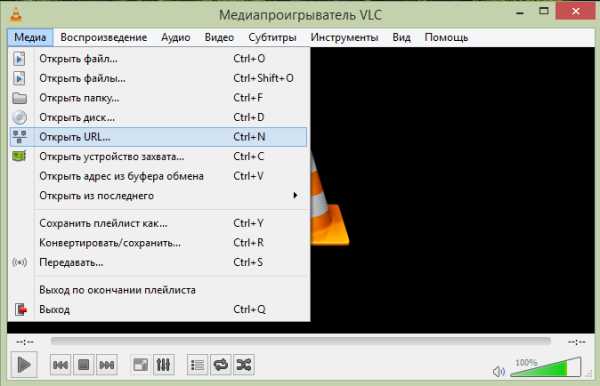Adjust the volume slider level
This screenshot has height=386, width=600.
point(546,367)
